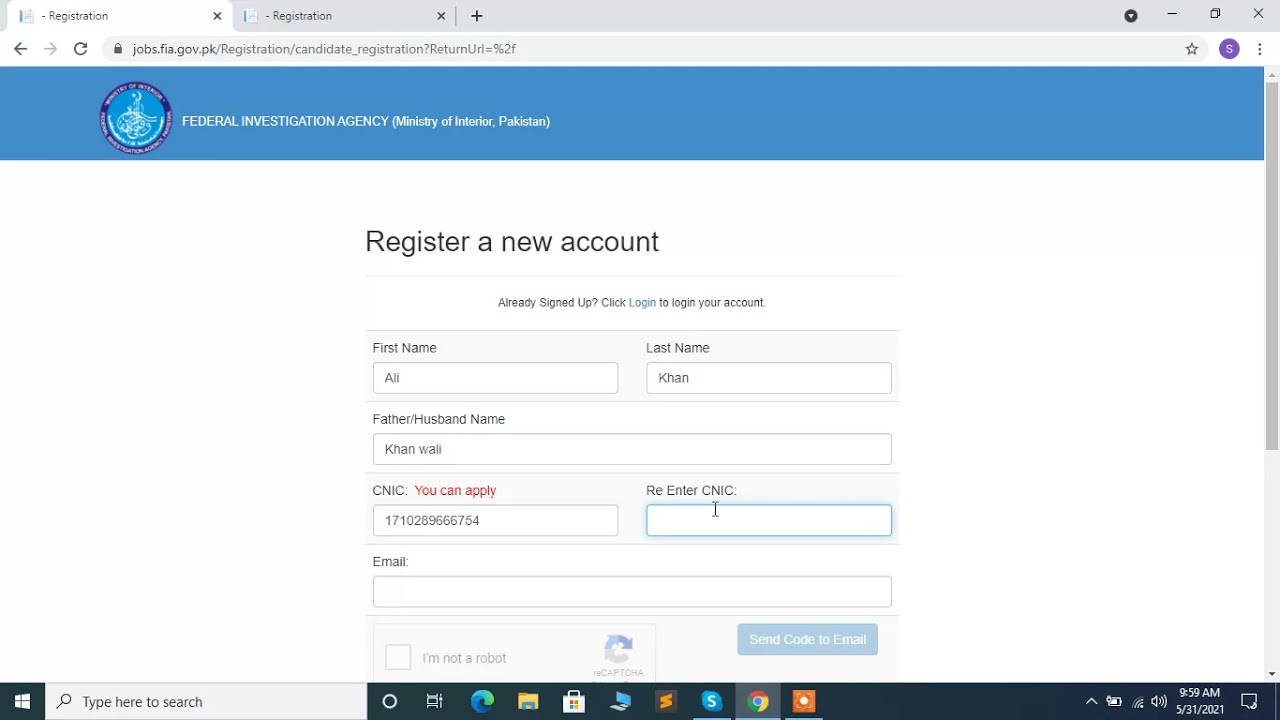Open the Chrome profile avatar
Viewport: 1280px width, 720px height.
click(1229, 49)
